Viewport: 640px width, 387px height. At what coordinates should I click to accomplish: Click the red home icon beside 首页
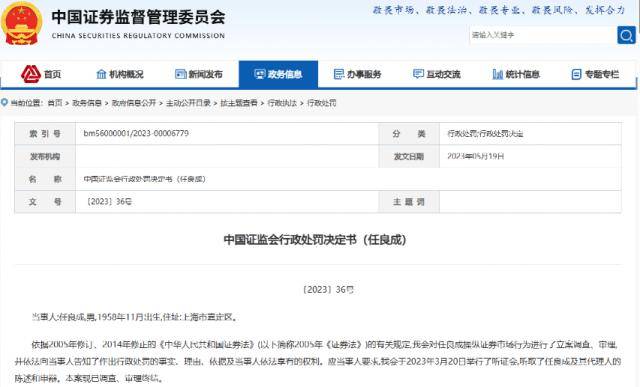coord(31,74)
